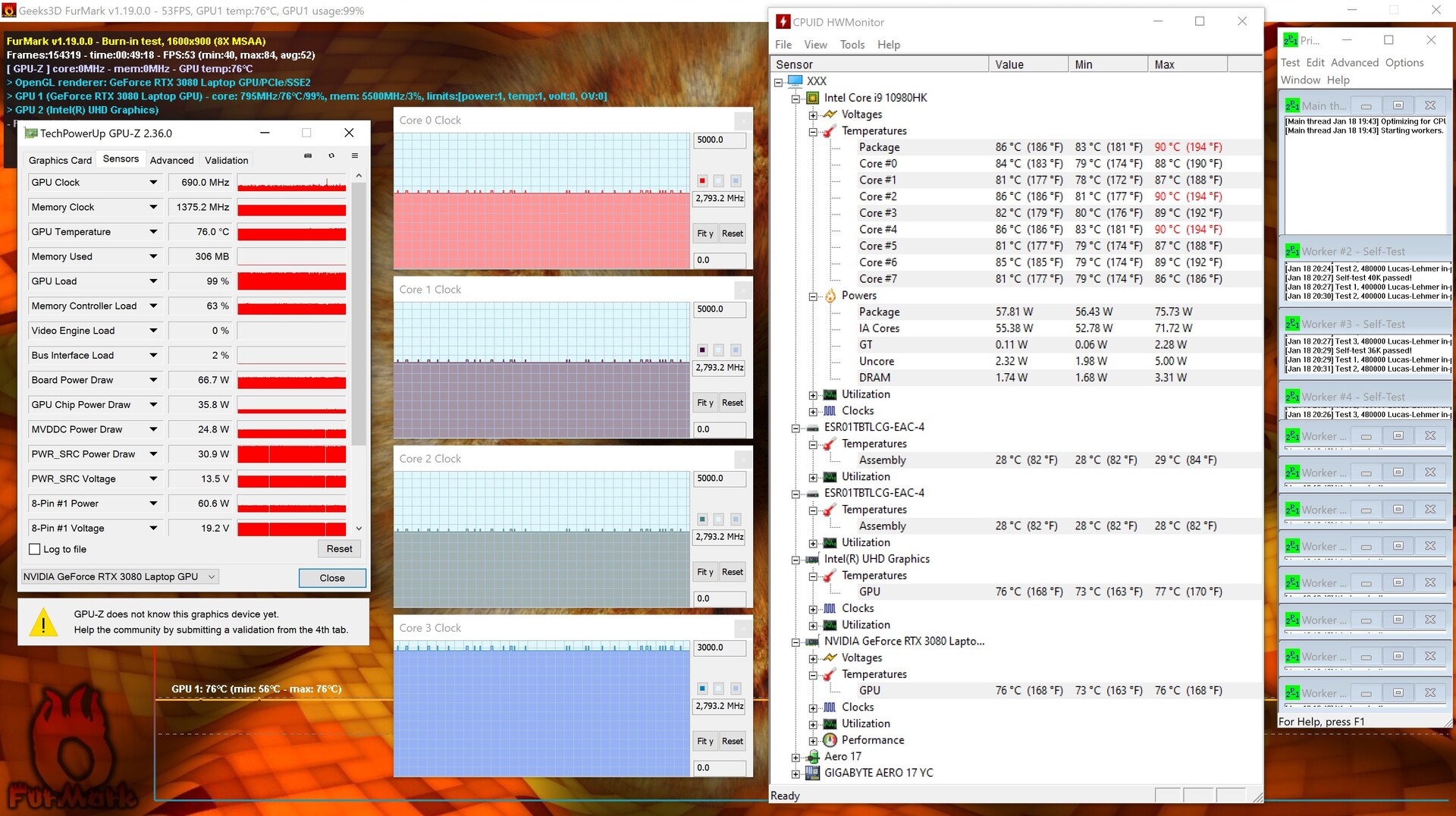Toggle the red square in Core 0 Clock
The image size is (1456, 816).
coord(702,180)
